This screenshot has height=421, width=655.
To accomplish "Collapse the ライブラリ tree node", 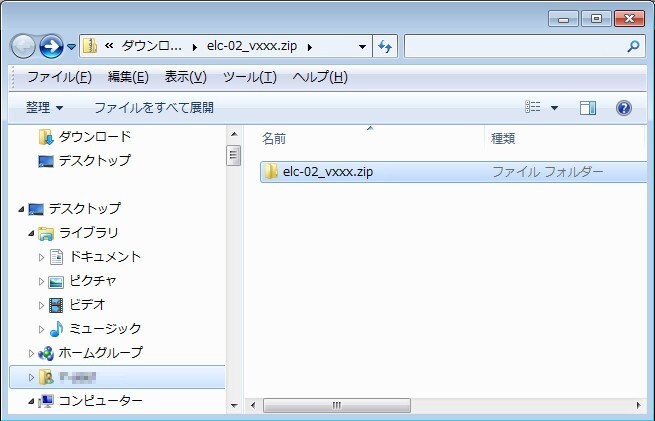I will [x=31, y=233].
